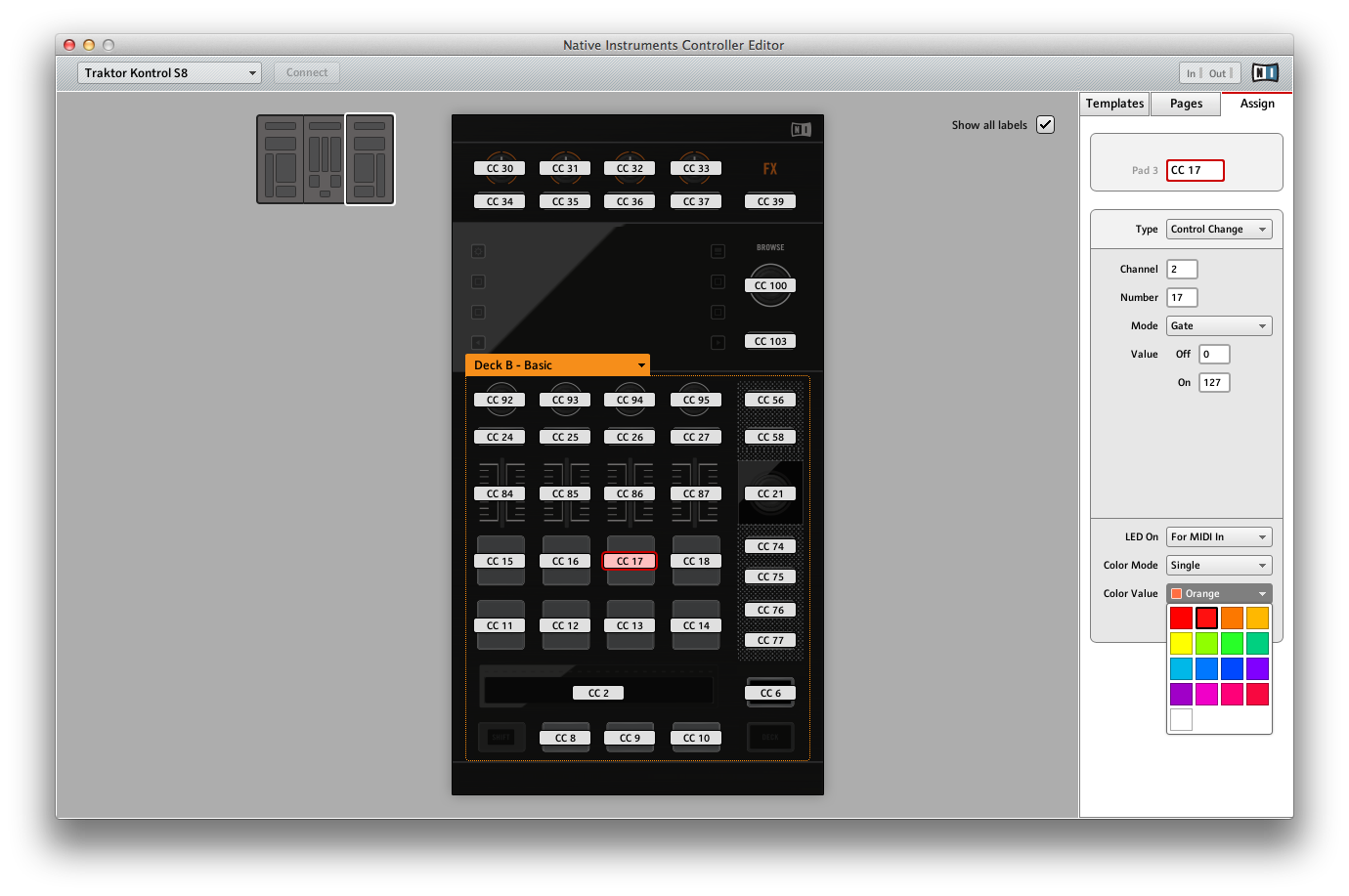
Task: Select the CC 100 Browse encoder
Action: point(770,285)
